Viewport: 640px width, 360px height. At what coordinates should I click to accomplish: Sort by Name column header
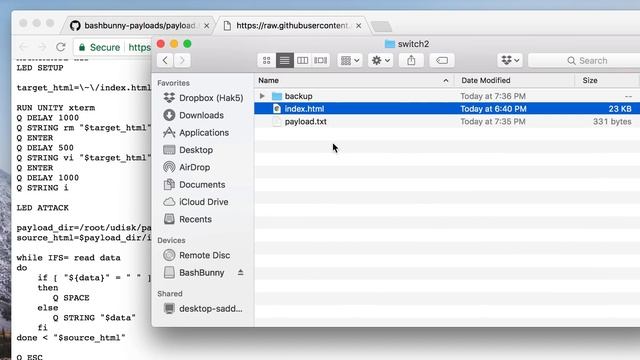point(353,80)
